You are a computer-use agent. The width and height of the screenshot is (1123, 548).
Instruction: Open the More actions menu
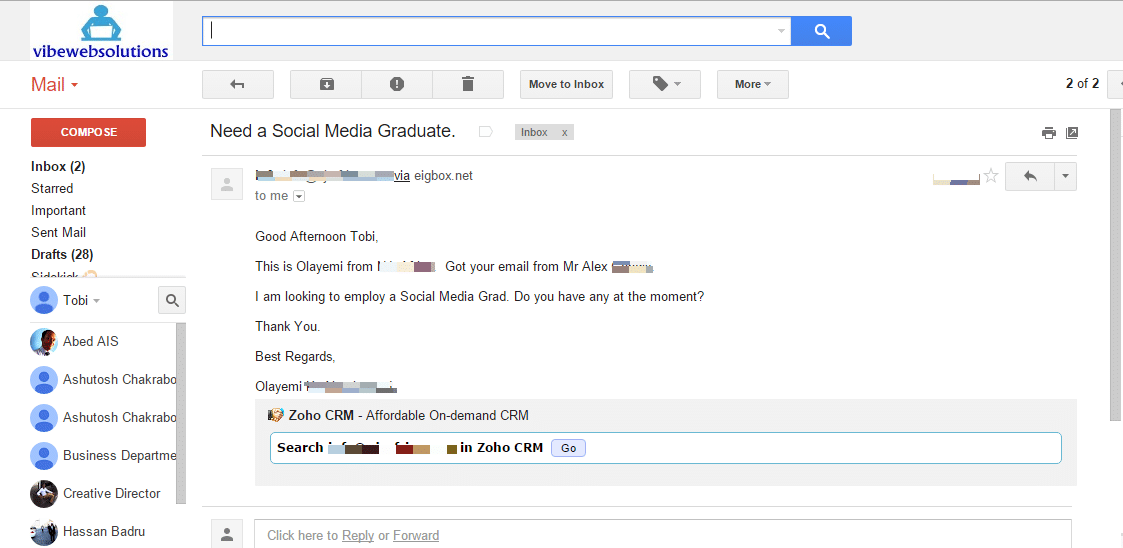(753, 84)
